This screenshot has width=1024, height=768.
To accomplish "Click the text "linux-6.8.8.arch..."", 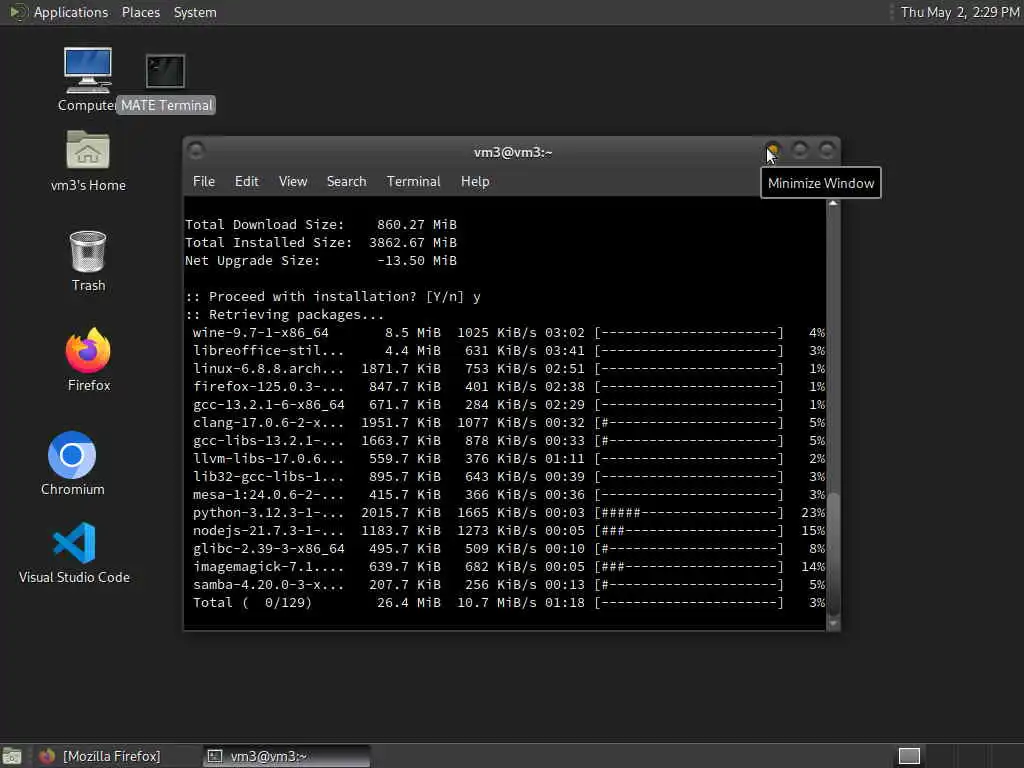I will pos(268,369).
